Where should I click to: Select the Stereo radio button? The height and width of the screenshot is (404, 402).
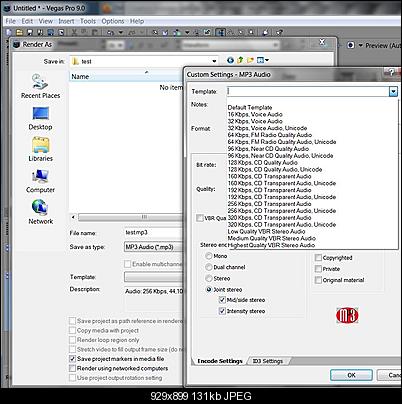coord(209,278)
